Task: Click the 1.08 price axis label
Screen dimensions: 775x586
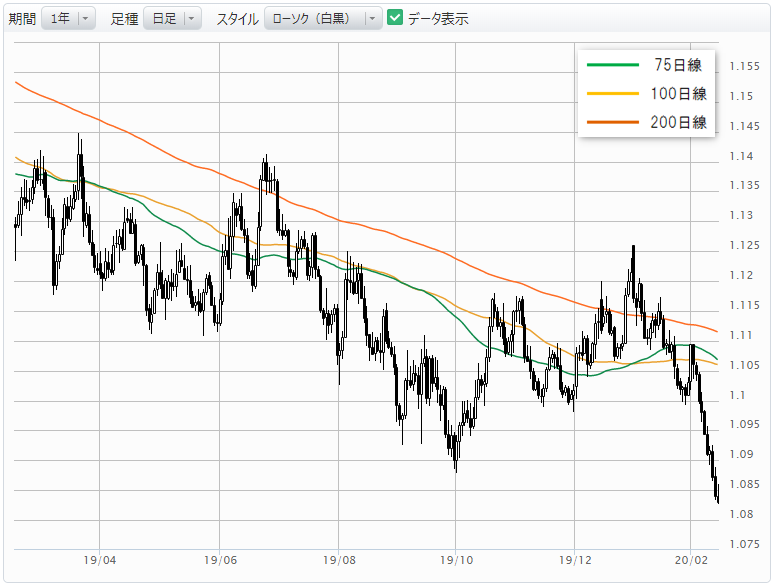Action: point(741,514)
